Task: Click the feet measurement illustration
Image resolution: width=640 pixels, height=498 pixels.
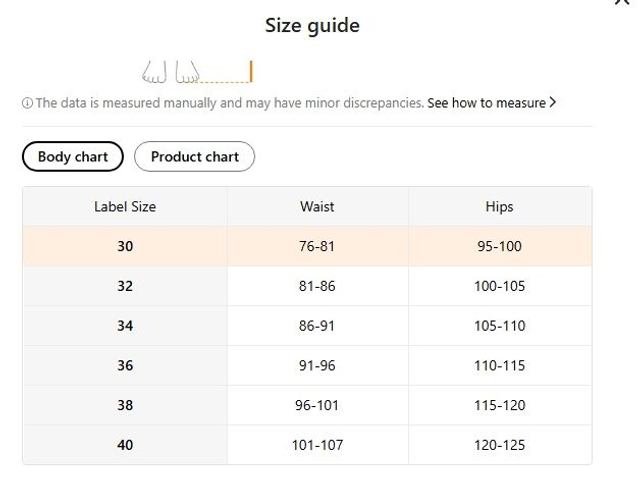Action: pyautogui.click(x=171, y=73)
